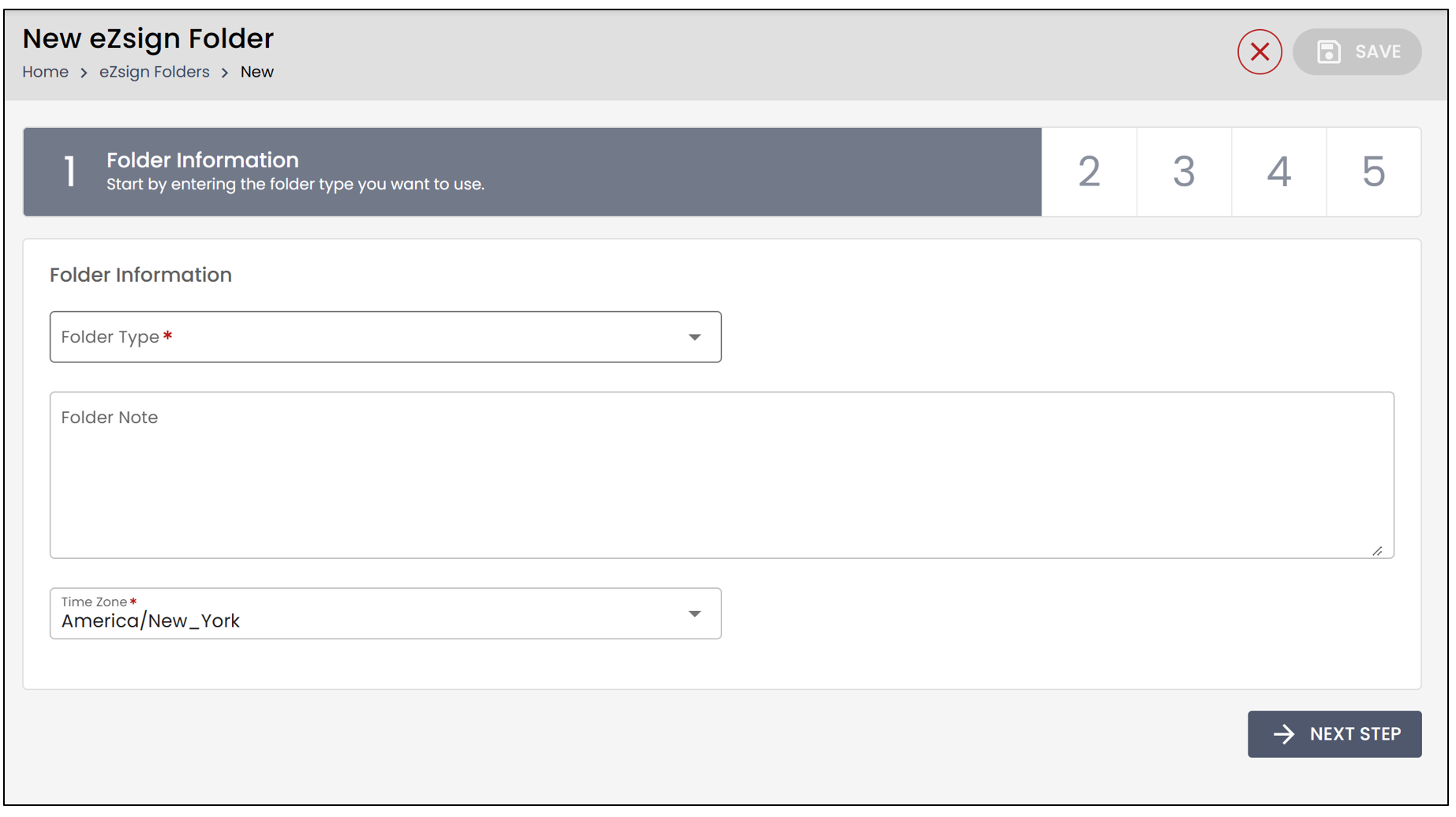Select the America/New_York time zone field

click(387, 615)
